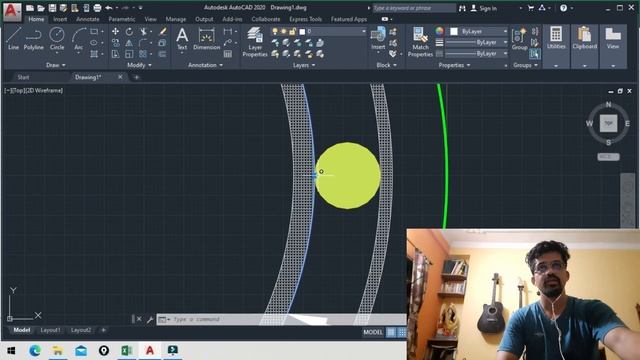Image resolution: width=640 pixels, height=360 pixels.
Task: Open the Annotate ribbon tab
Action: pyautogui.click(x=88, y=19)
